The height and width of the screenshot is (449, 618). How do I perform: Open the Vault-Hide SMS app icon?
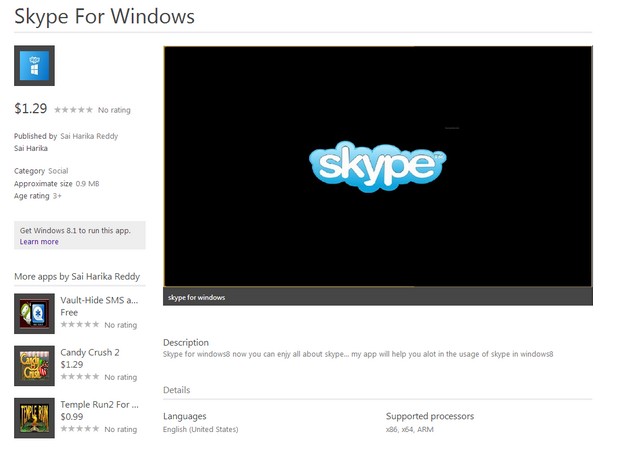click(x=34, y=313)
